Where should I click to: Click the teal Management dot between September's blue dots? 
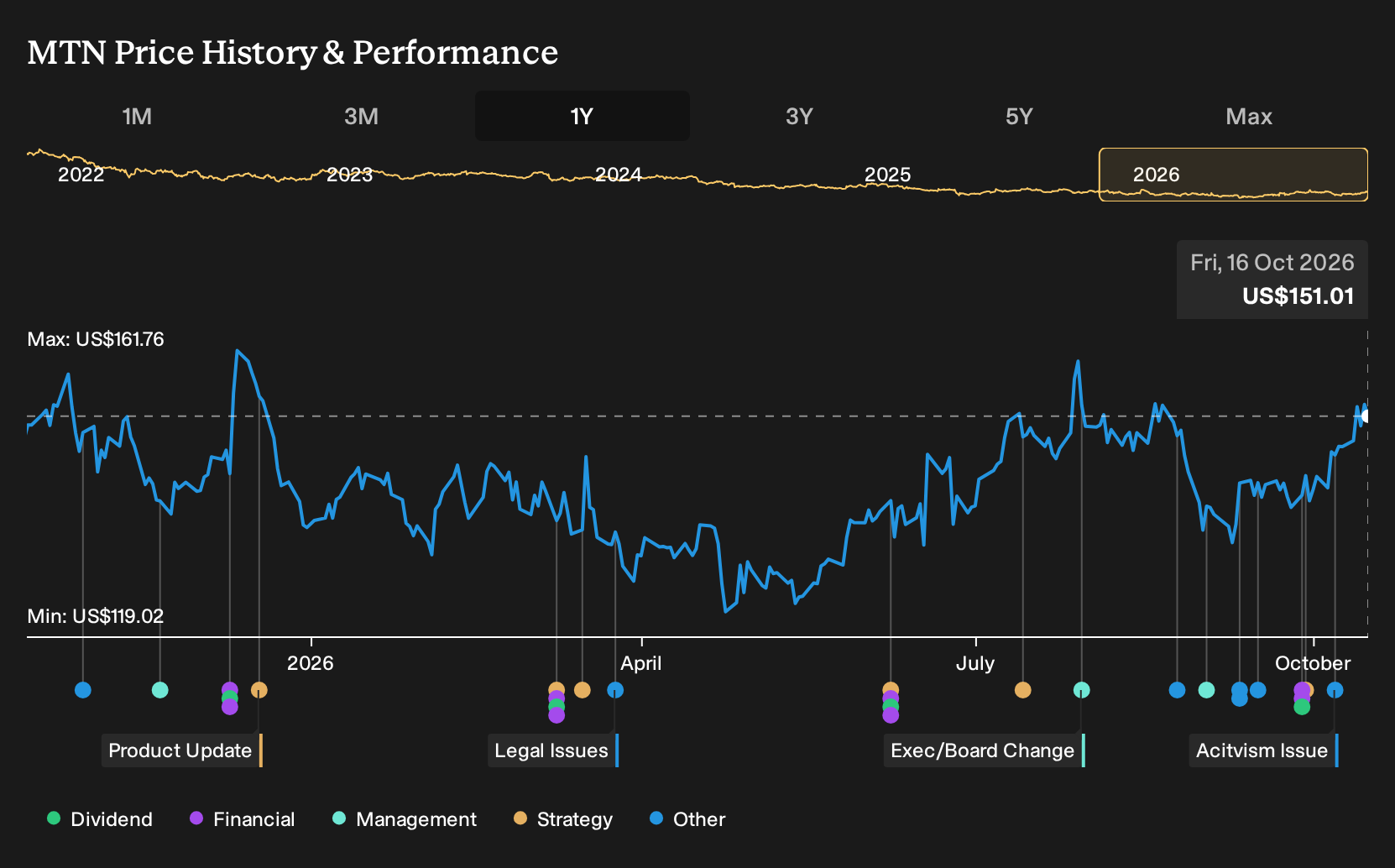pyautogui.click(x=1206, y=690)
